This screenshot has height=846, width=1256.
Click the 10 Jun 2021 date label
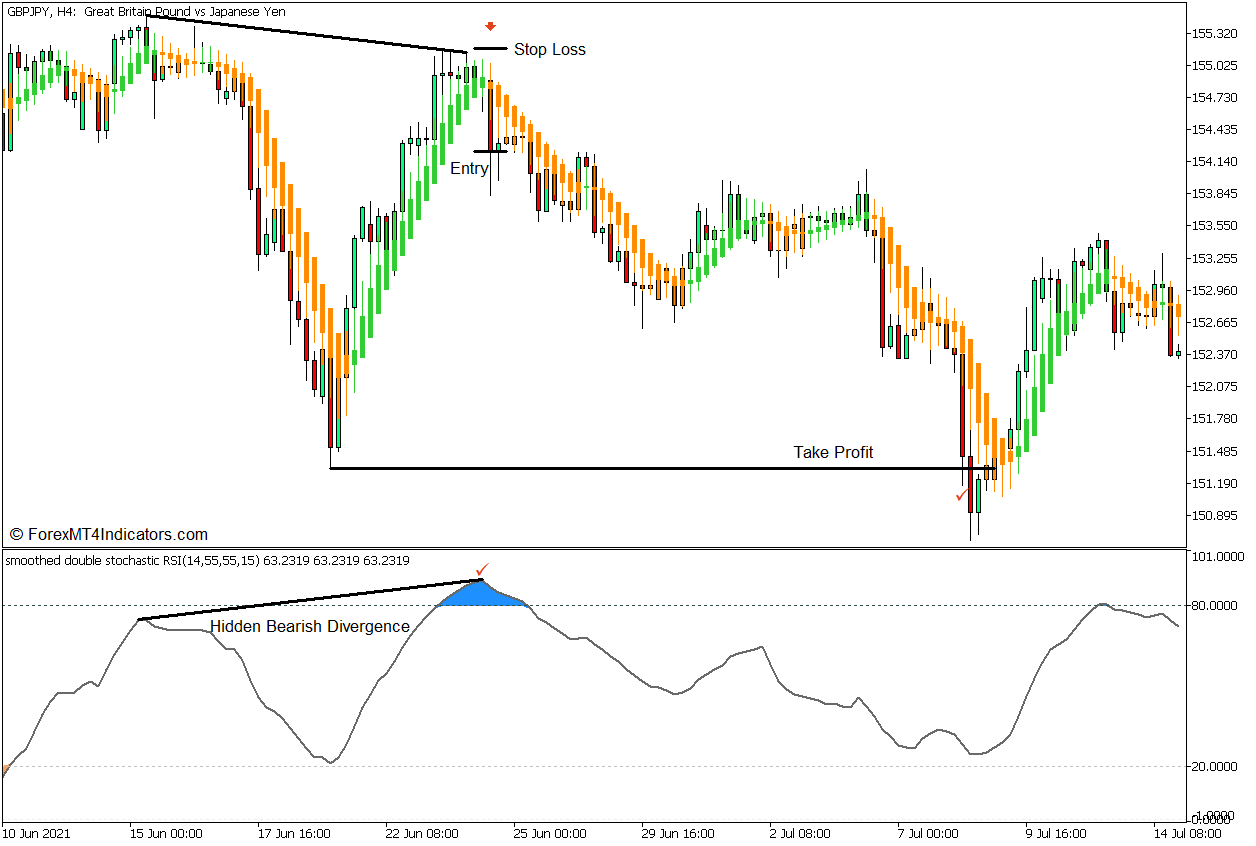click(x=37, y=833)
